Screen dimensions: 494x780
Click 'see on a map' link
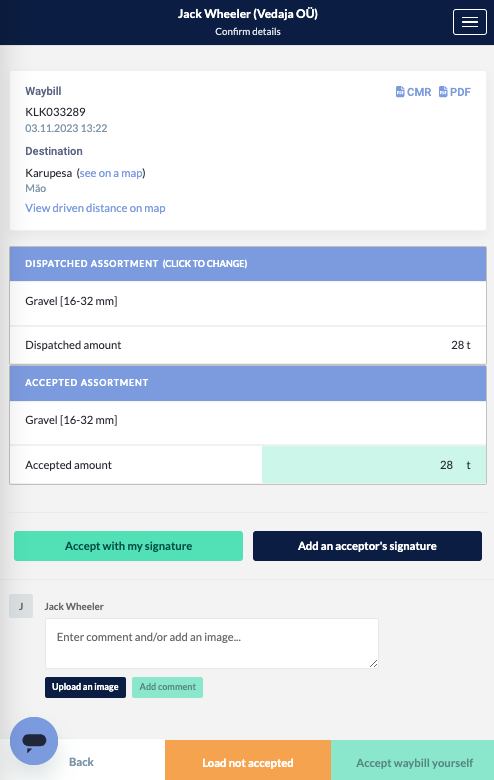[x=111, y=173]
